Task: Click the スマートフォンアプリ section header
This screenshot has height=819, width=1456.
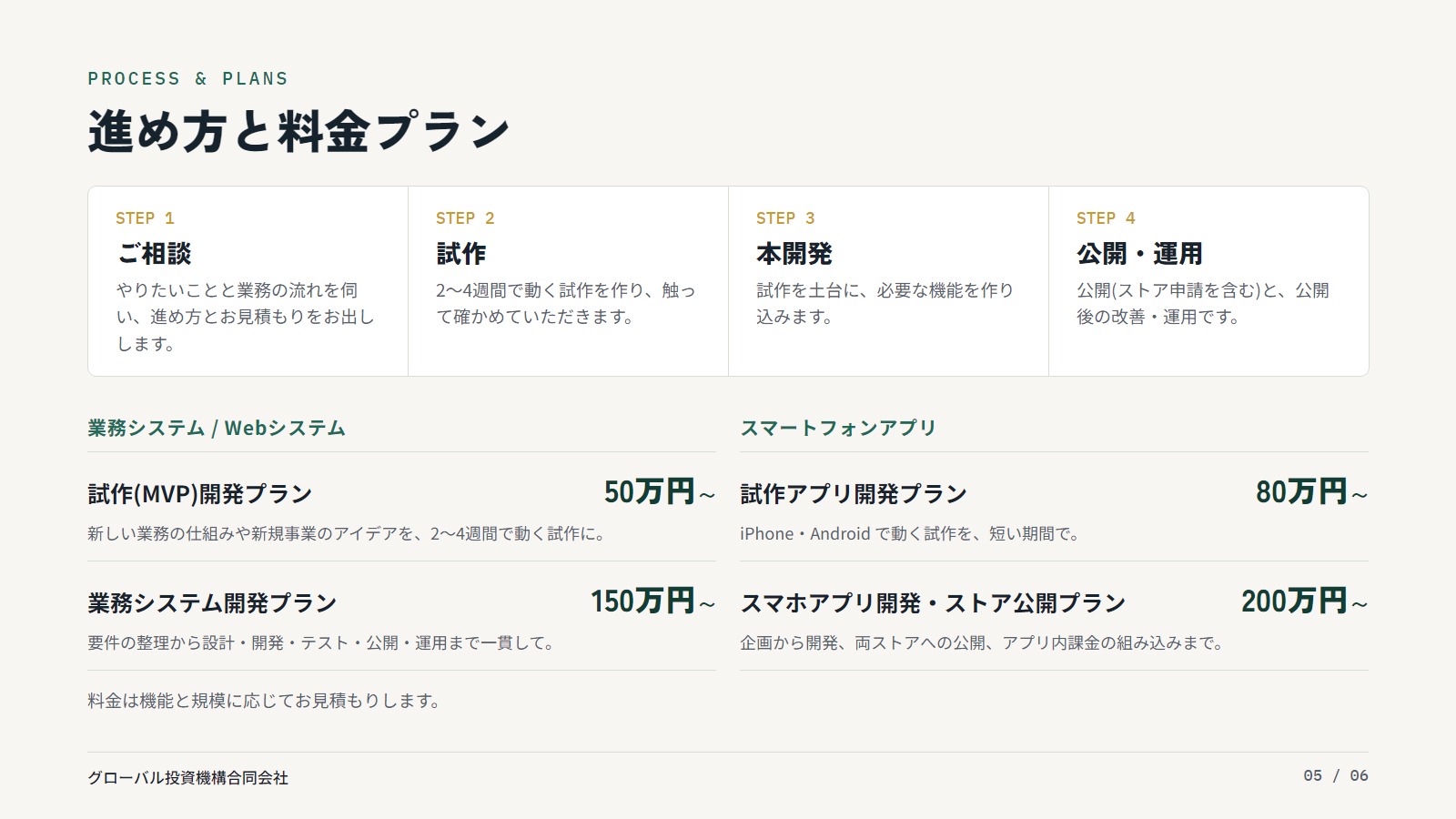Action: click(838, 428)
